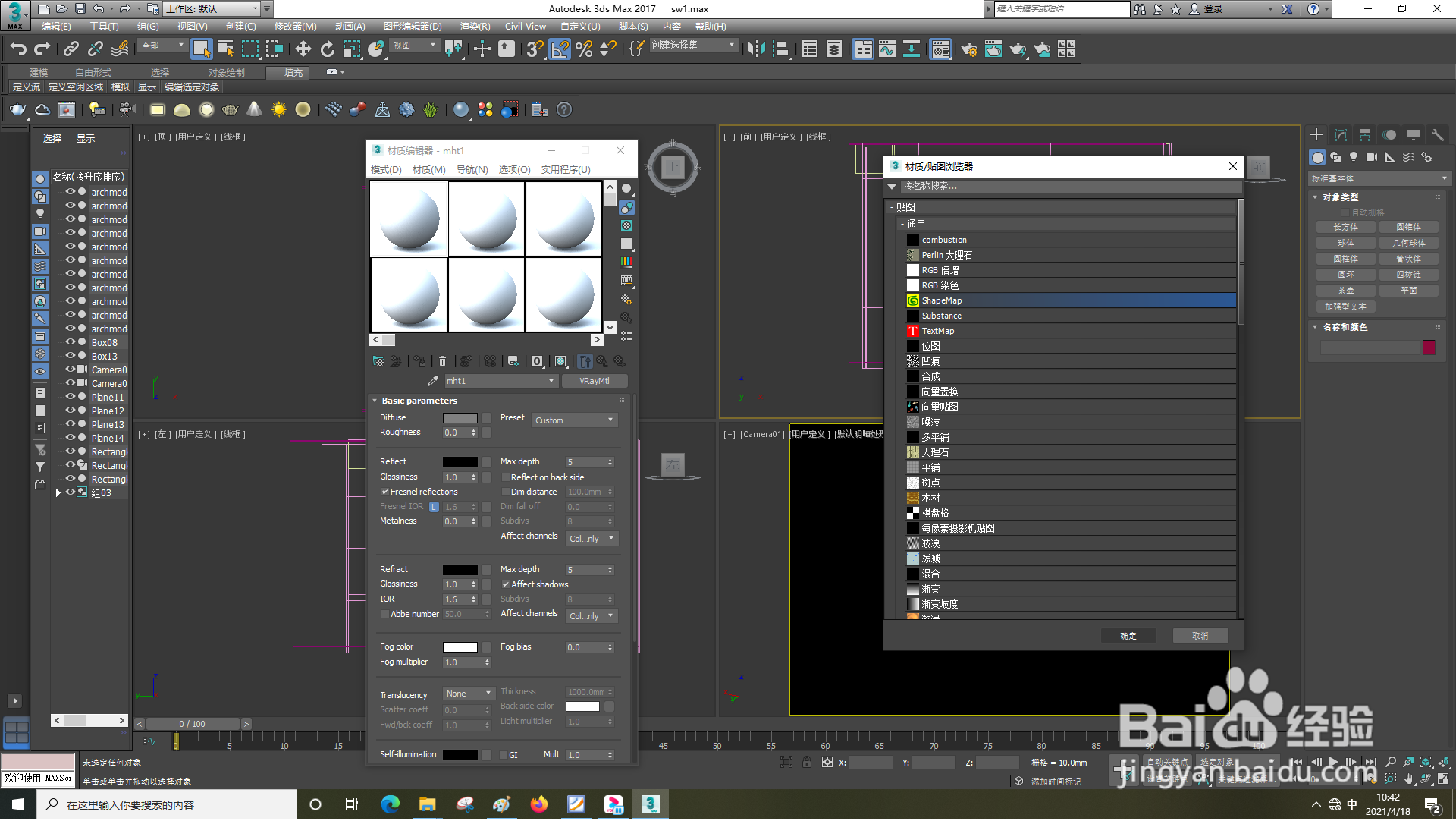1456x821 pixels.
Task: Click the 确定 button in browser
Action: (x=1128, y=636)
